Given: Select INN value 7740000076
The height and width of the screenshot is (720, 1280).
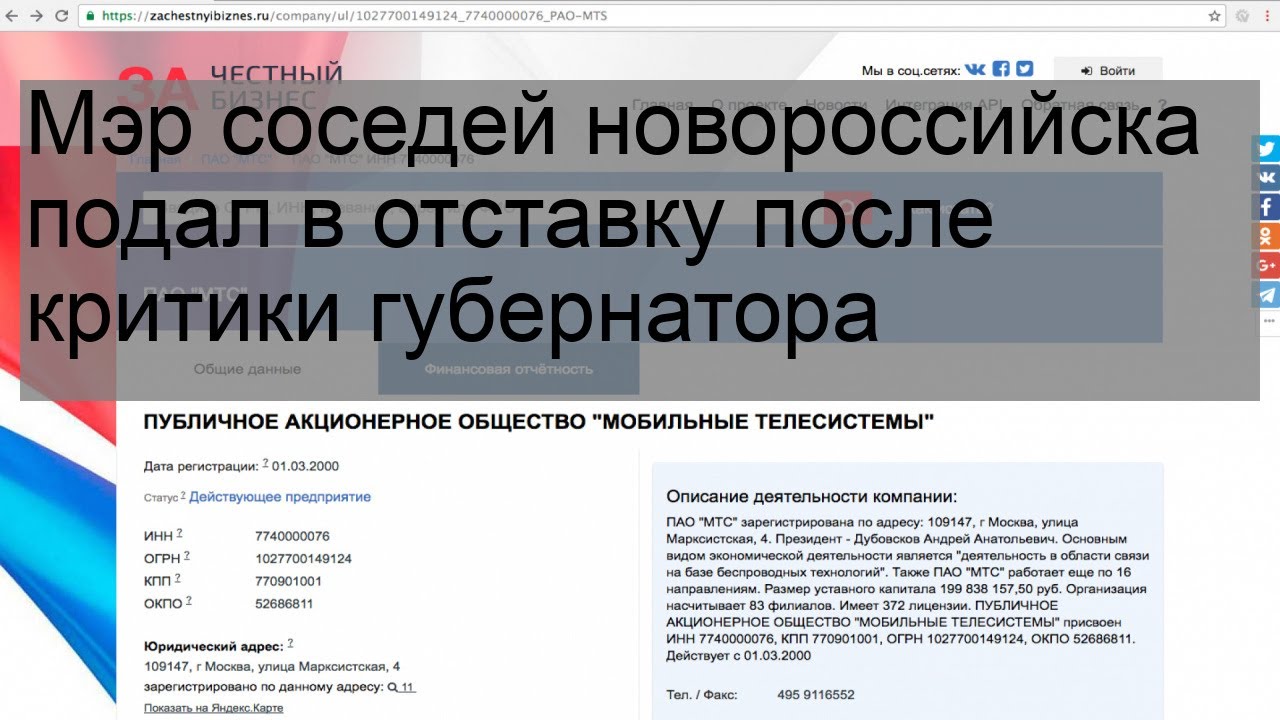Looking at the screenshot, I should (x=292, y=536).
